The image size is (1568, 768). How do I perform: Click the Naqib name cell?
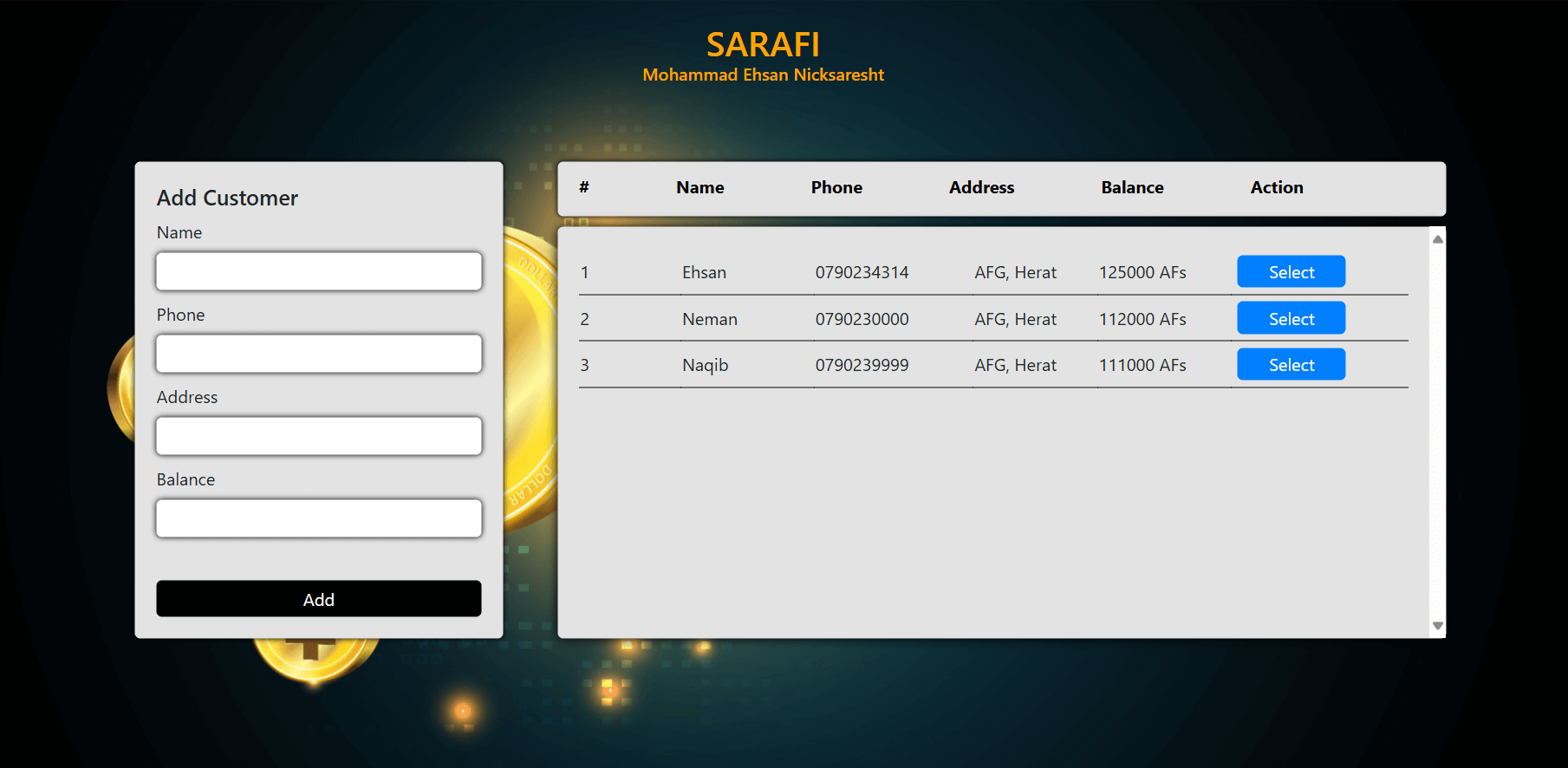click(x=705, y=366)
